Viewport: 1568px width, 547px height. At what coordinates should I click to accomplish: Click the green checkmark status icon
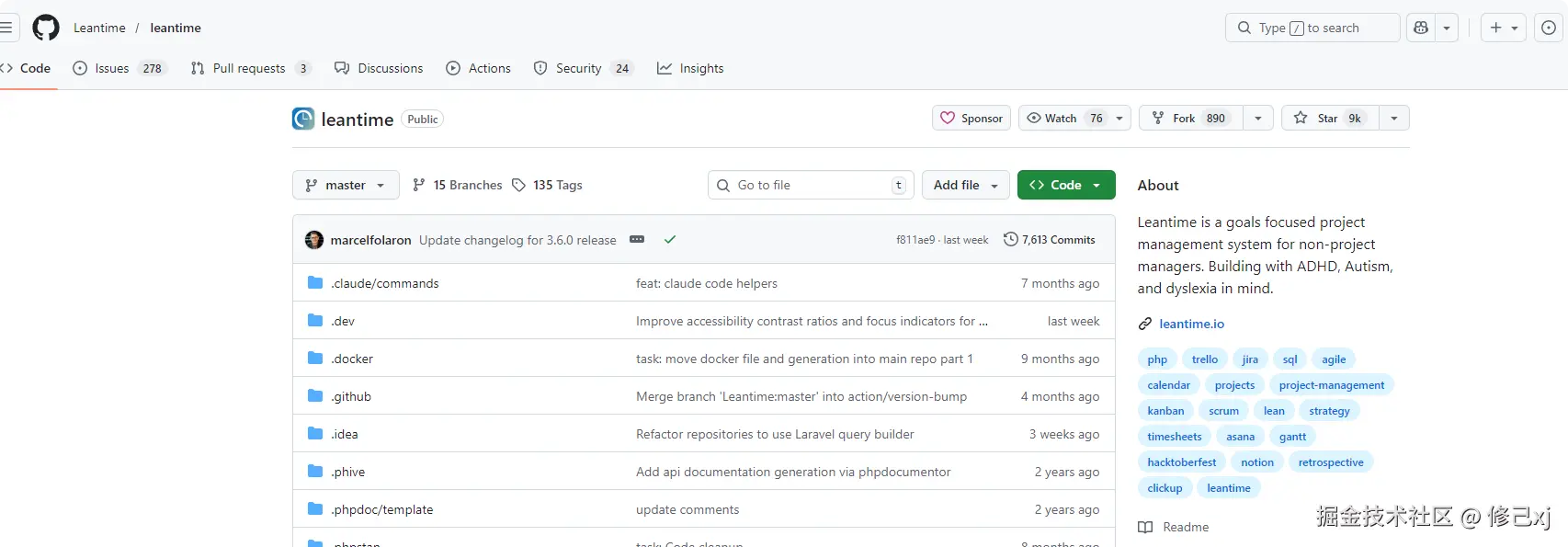[x=670, y=239]
